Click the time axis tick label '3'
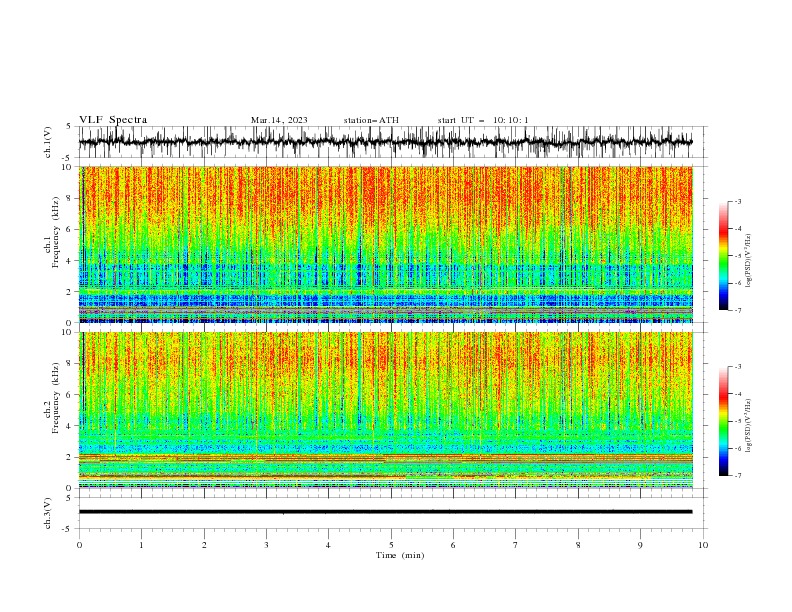 (x=266, y=545)
